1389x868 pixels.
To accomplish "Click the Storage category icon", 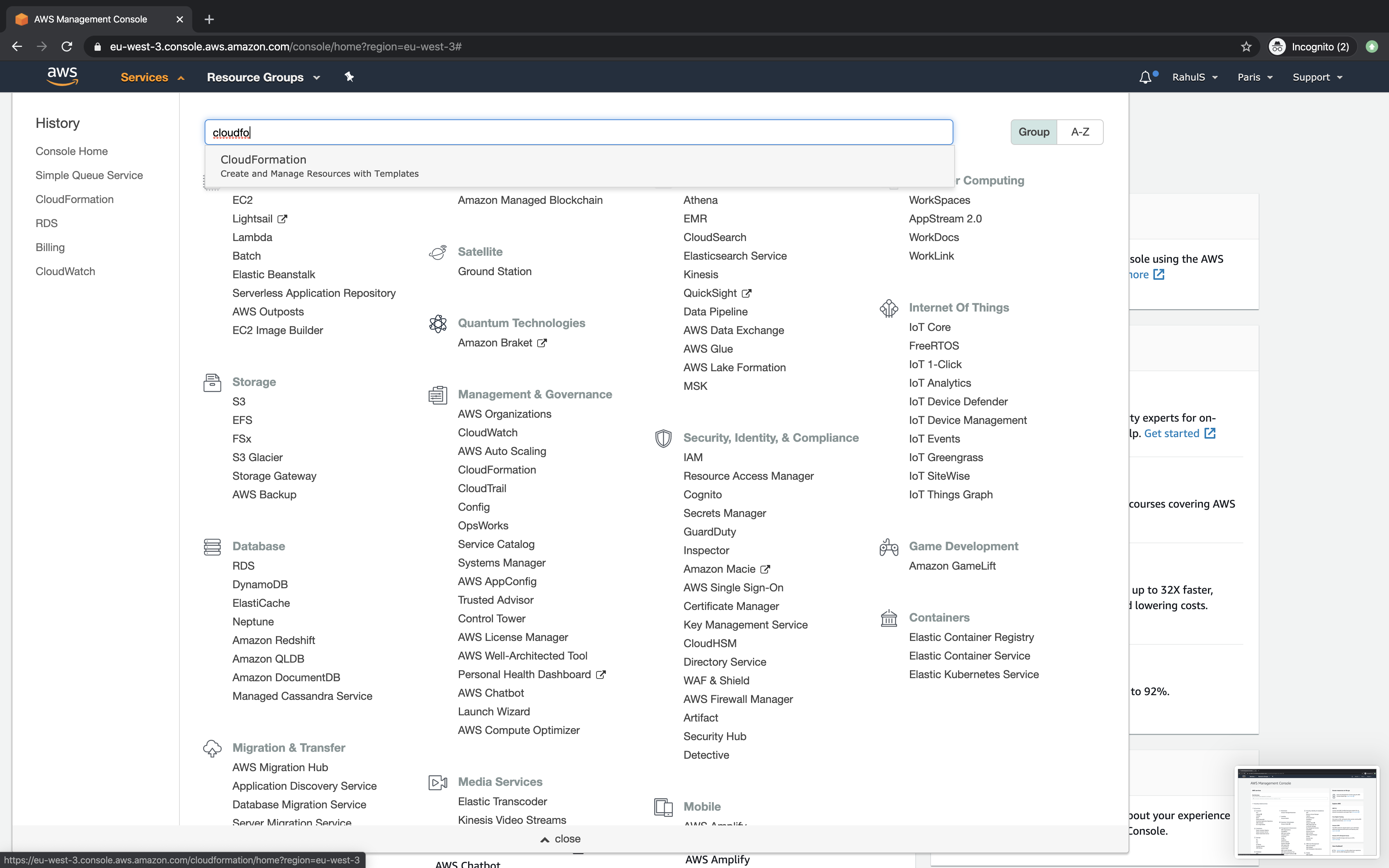I will 212,382.
